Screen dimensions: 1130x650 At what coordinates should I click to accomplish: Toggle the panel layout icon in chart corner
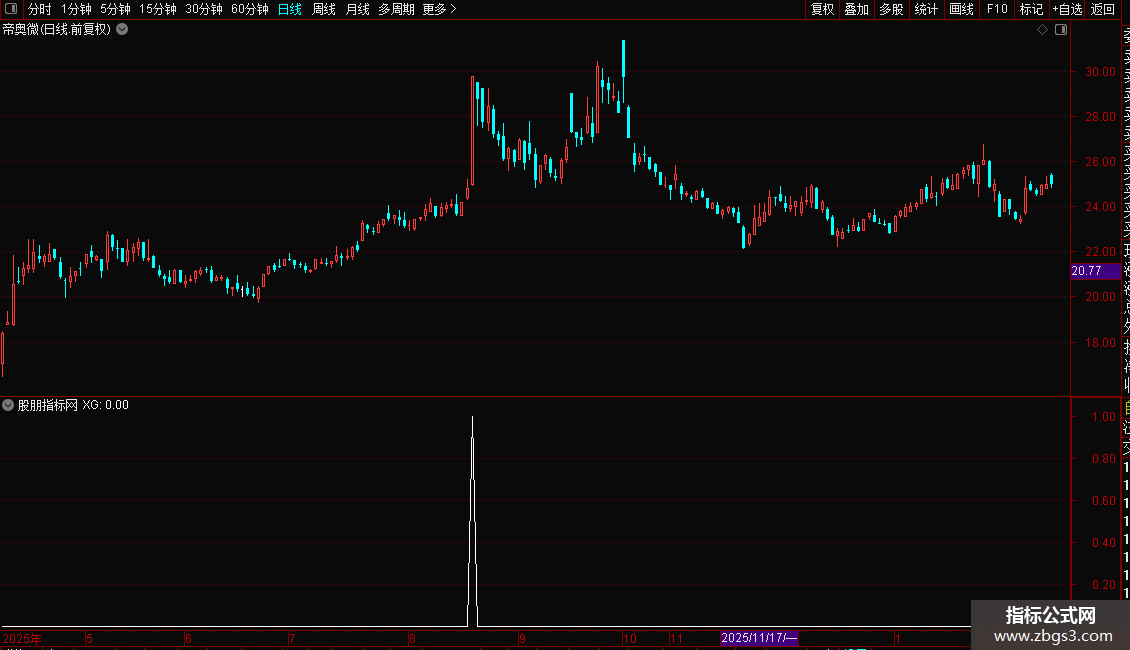(x=1061, y=30)
